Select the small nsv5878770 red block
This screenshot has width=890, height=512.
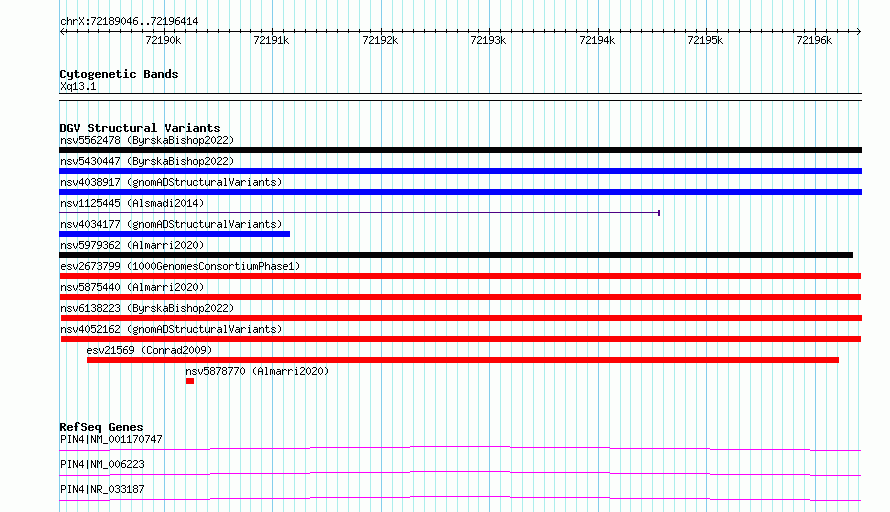click(x=190, y=381)
